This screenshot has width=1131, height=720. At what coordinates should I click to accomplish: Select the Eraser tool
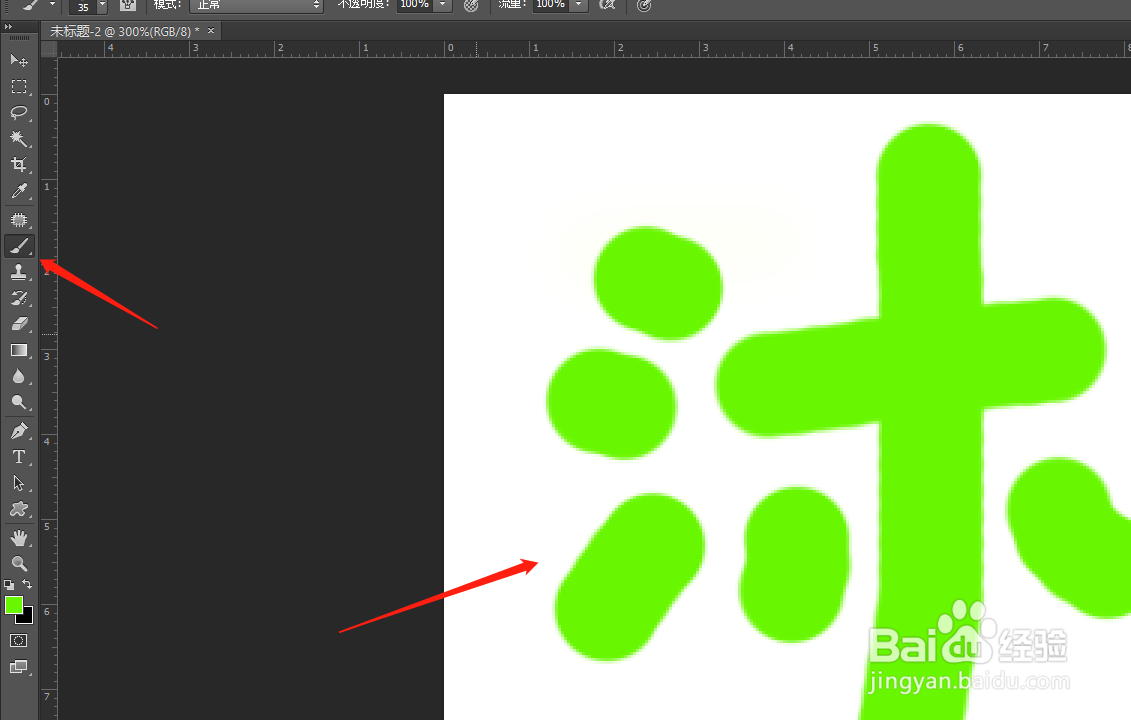(19, 324)
